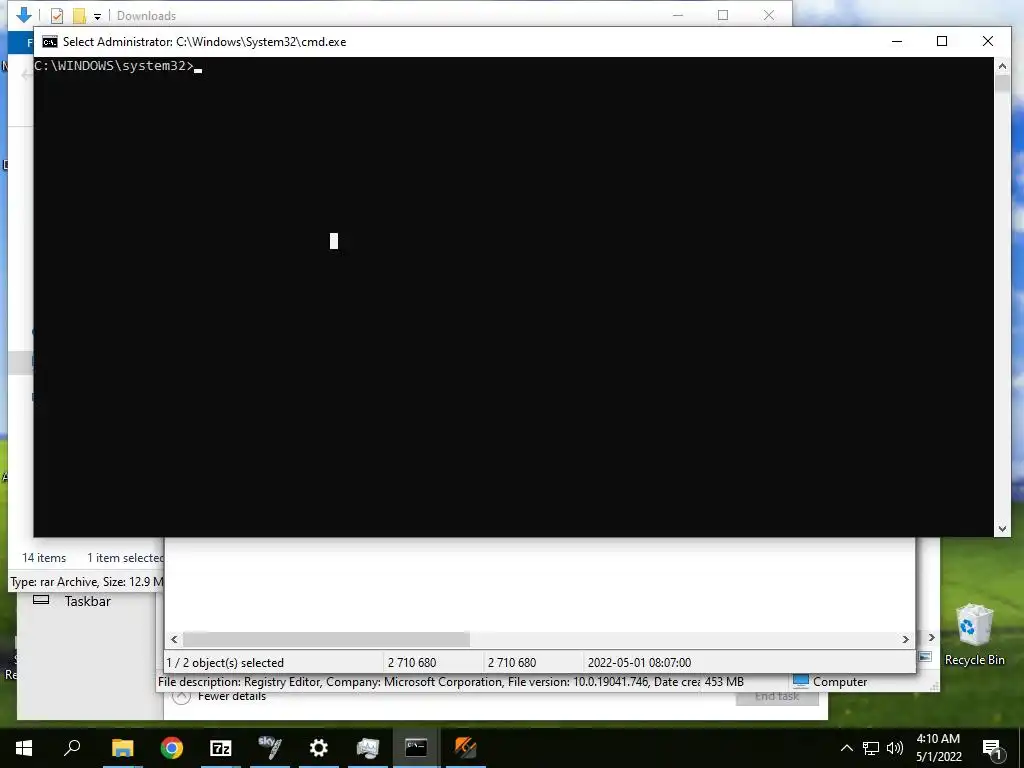Click the cmd prompt line C:\WINDOWS\system32>
Image resolution: width=1024 pixels, height=768 pixels.
click(114, 66)
